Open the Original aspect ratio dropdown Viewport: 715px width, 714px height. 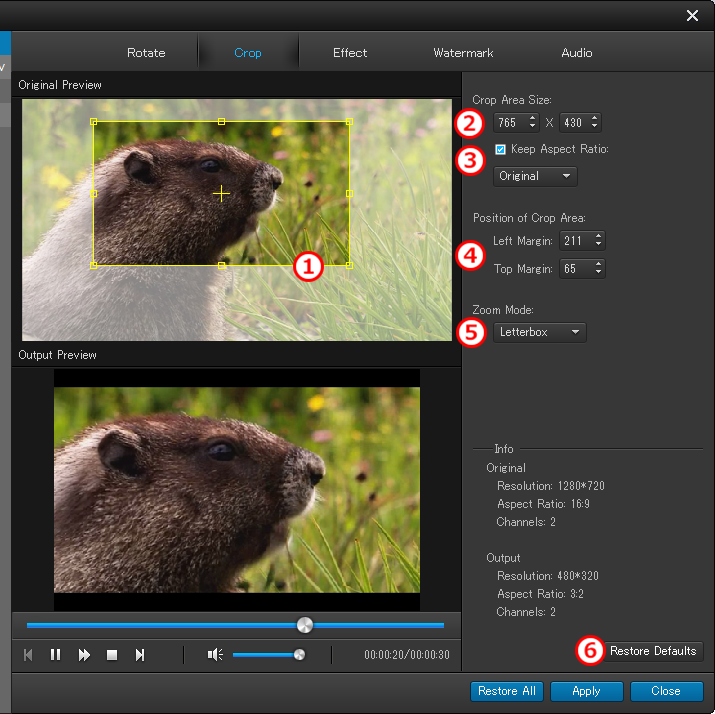(535, 176)
